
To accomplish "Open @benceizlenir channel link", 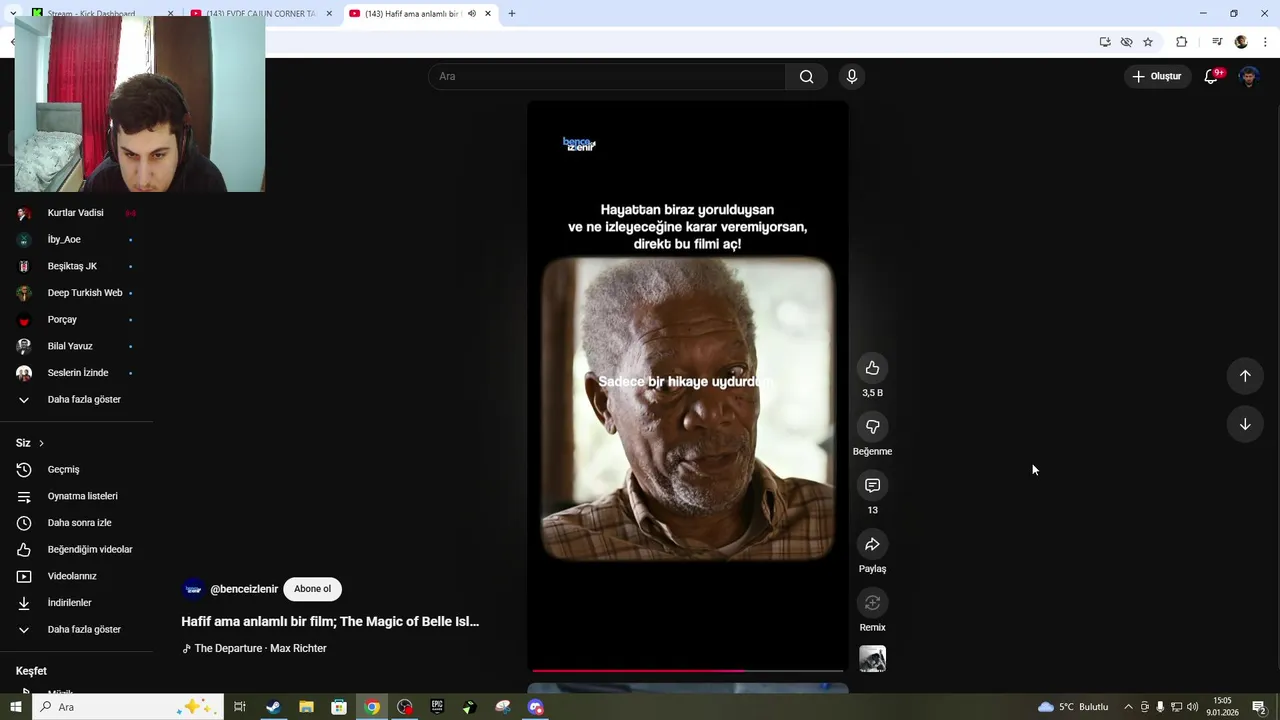I will (244, 589).
